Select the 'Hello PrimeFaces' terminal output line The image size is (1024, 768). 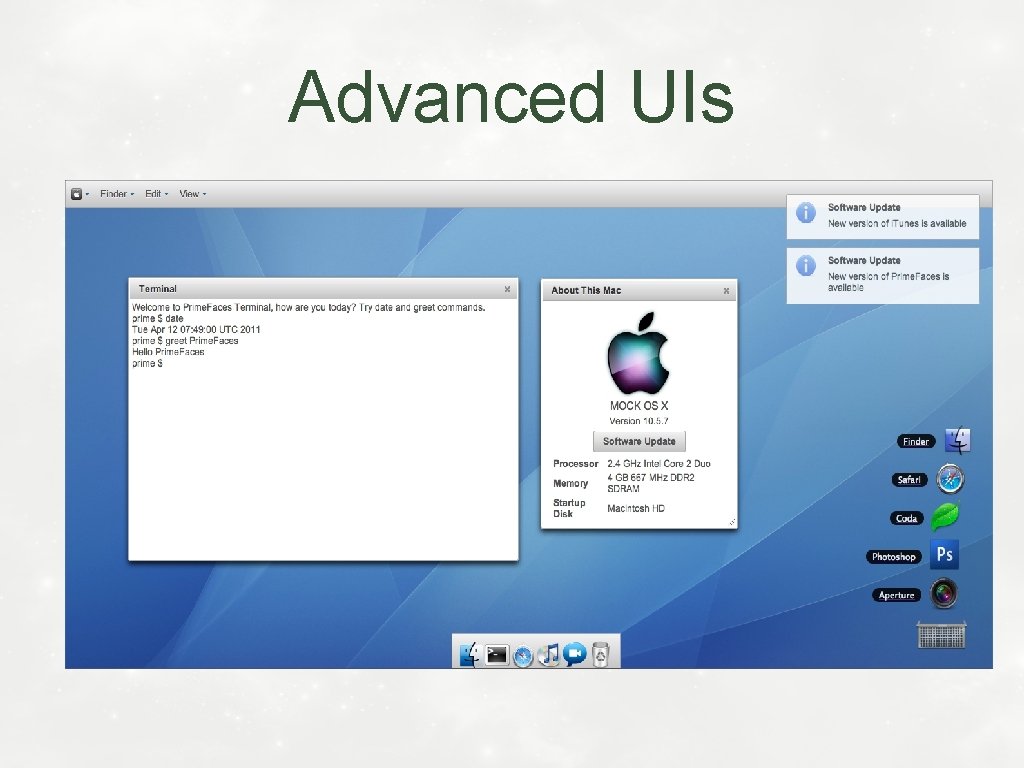pos(168,352)
